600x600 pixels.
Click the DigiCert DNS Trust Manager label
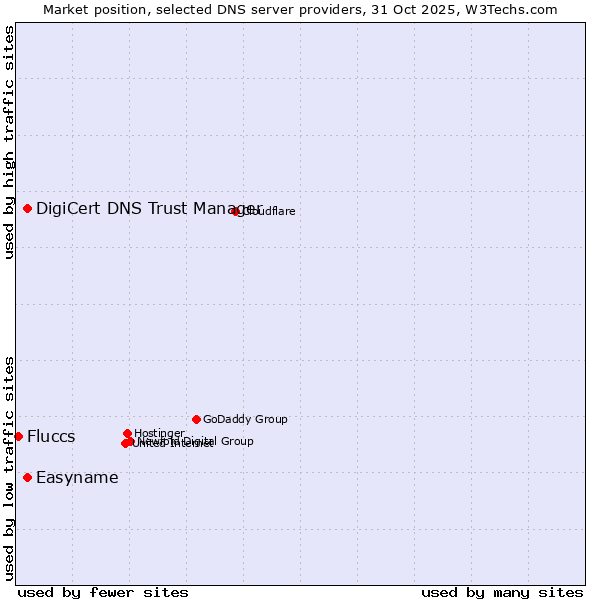point(148,208)
